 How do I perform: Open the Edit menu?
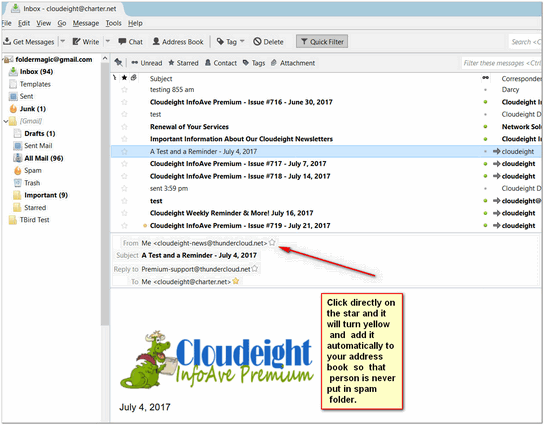[x=24, y=23]
